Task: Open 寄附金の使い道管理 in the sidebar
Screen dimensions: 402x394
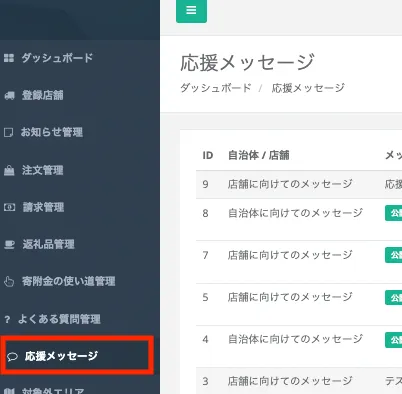Action: [x=69, y=281]
